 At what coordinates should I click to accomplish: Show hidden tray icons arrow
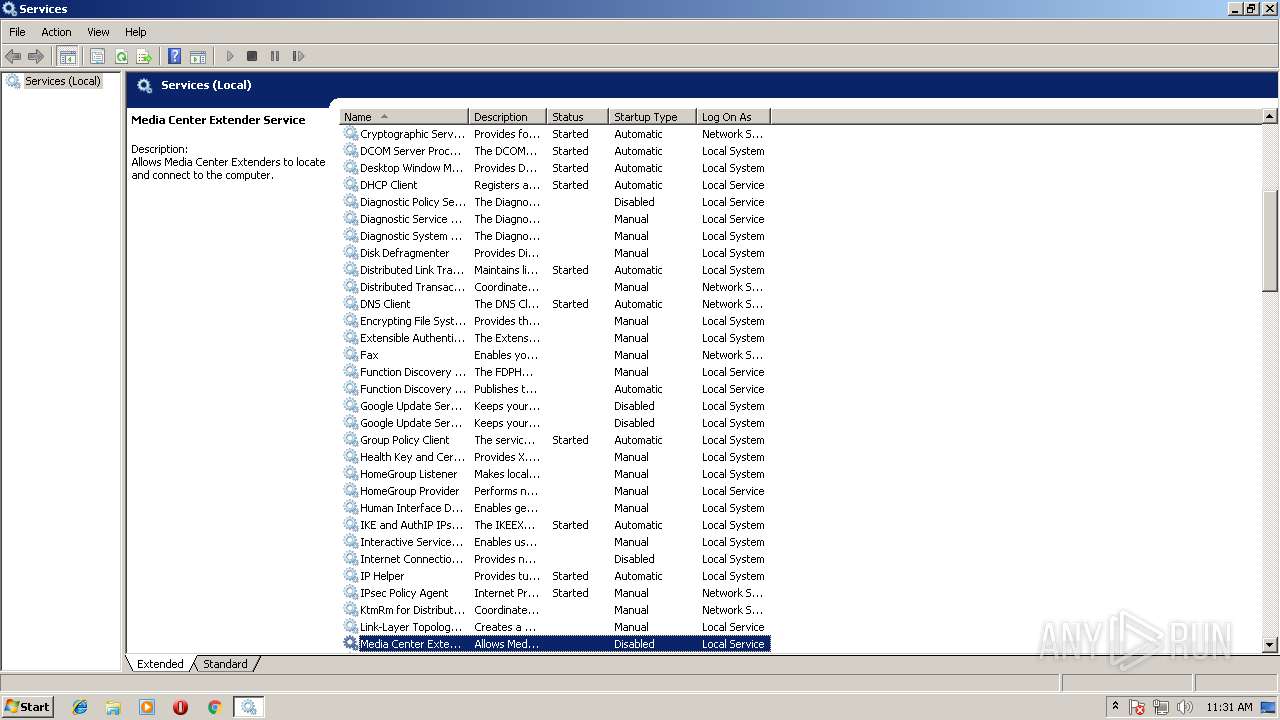pyautogui.click(x=1115, y=707)
